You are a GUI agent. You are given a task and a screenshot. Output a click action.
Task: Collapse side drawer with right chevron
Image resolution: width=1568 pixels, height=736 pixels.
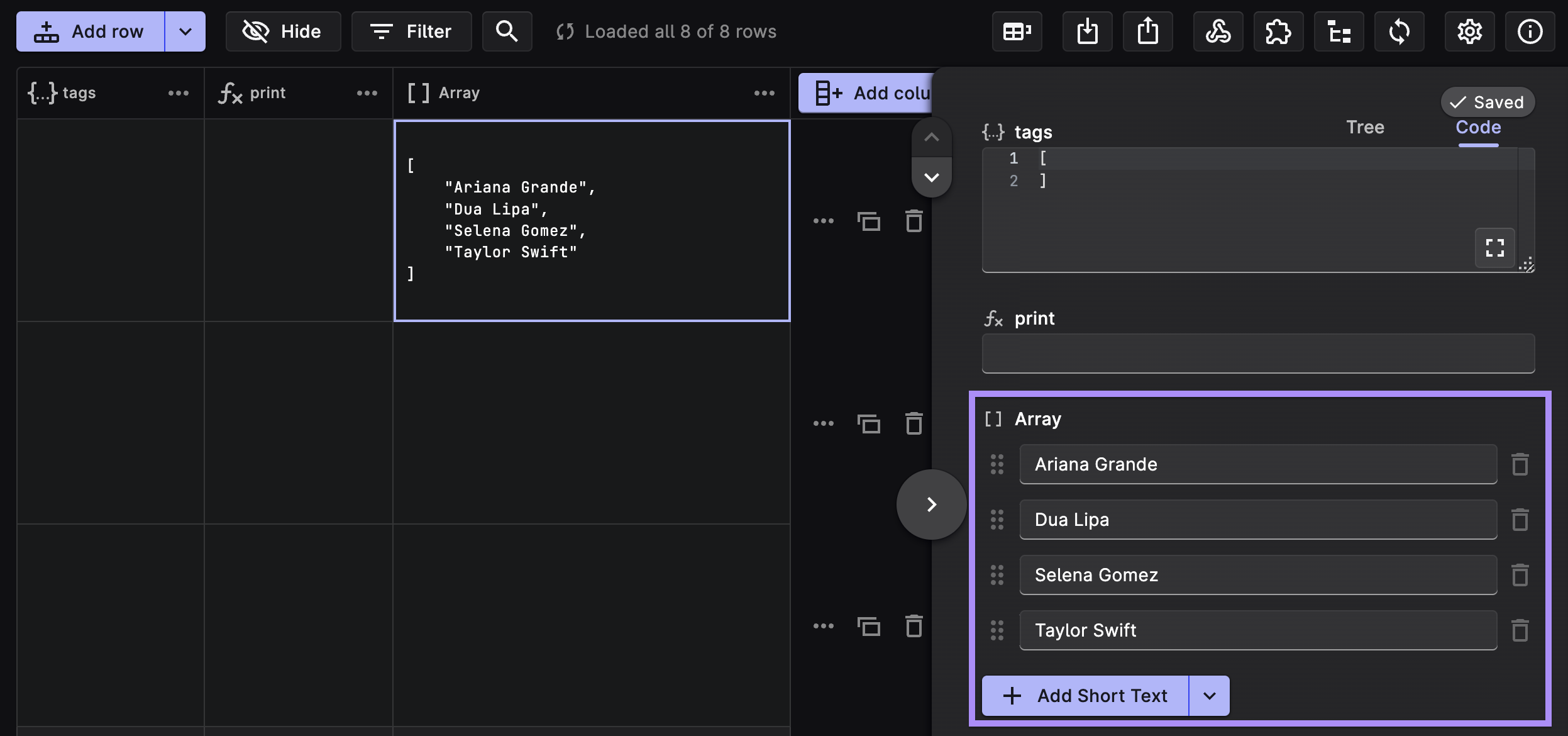[931, 505]
